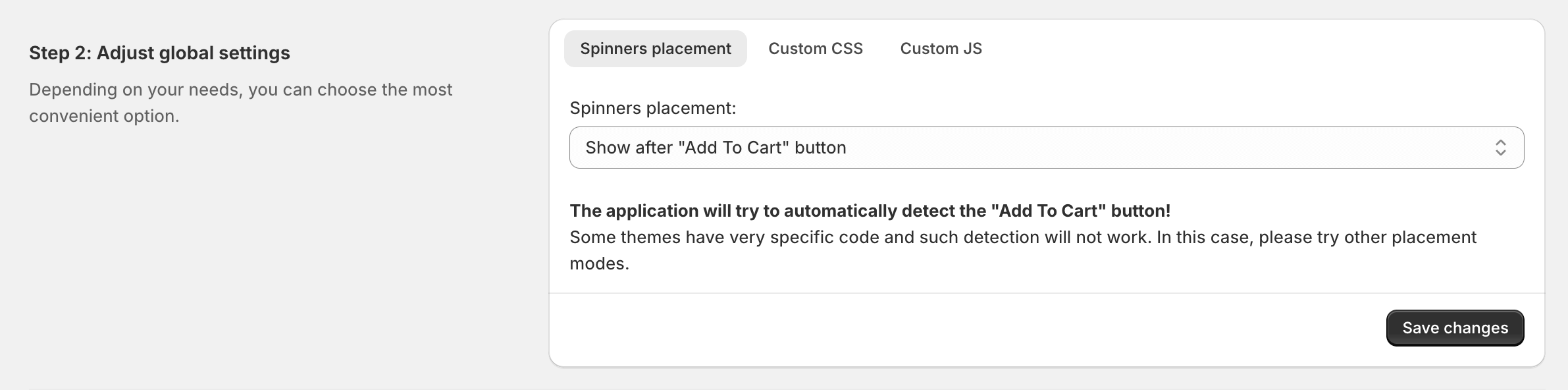Screen dimensions: 1568x390
Task: Click the 'Some themes have very specific code' sentence
Action: (1023, 237)
